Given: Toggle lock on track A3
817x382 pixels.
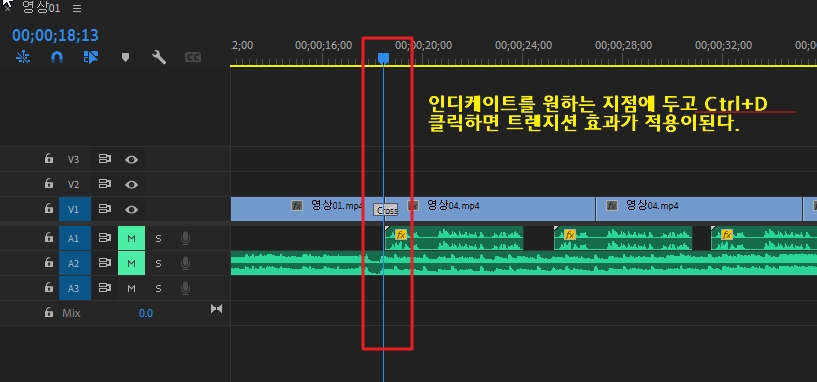Looking at the screenshot, I should pos(48,288).
